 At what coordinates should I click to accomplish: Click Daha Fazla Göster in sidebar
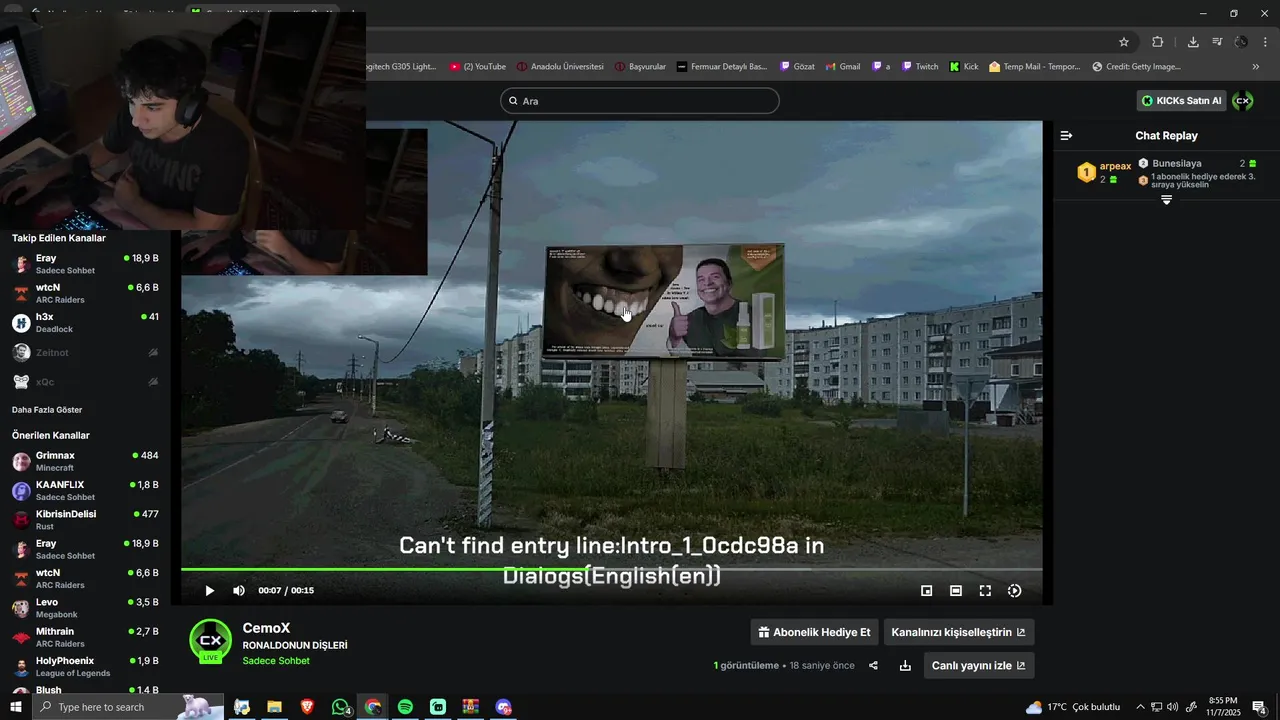[x=47, y=410]
